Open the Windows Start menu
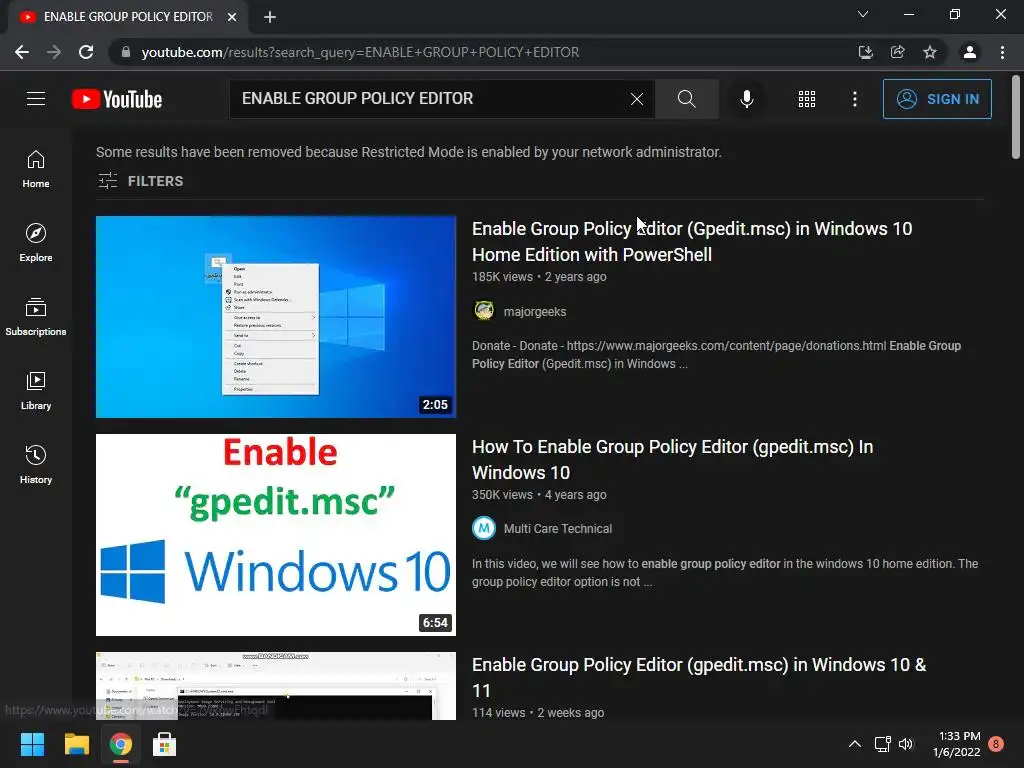This screenshot has height=768, width=1024. (32, 744)
